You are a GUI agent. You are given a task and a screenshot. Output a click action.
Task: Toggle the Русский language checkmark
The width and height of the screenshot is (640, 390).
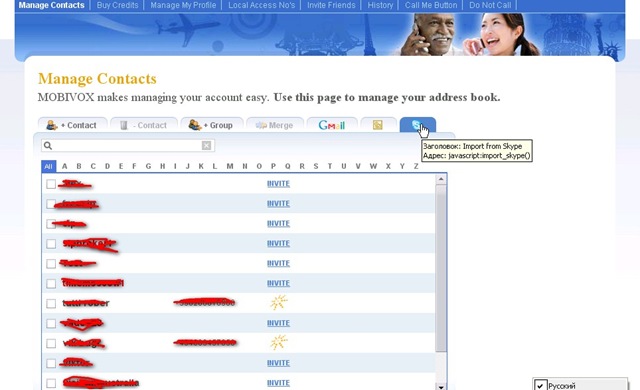540,385
